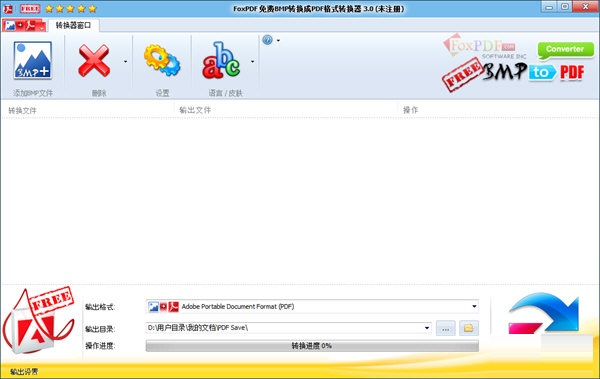This screenshot has width=600, height=379.
Task: Click the 添加BMP文件 label
Action: pos(33,93)
